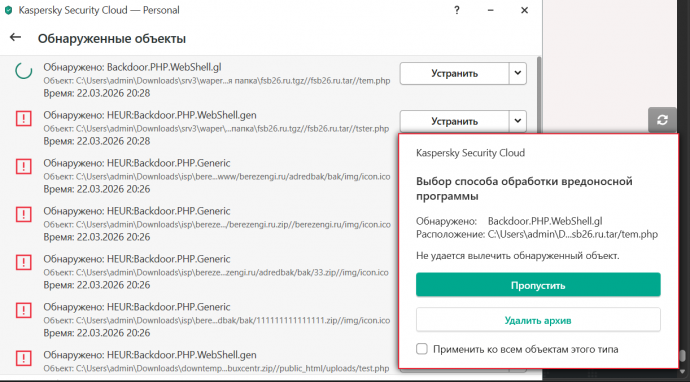Enable 'Применить ко всем объектам этого типа' checkbox
Image resolution: width=690 pixels, height=382 pixels.
[x=422, y=349]
